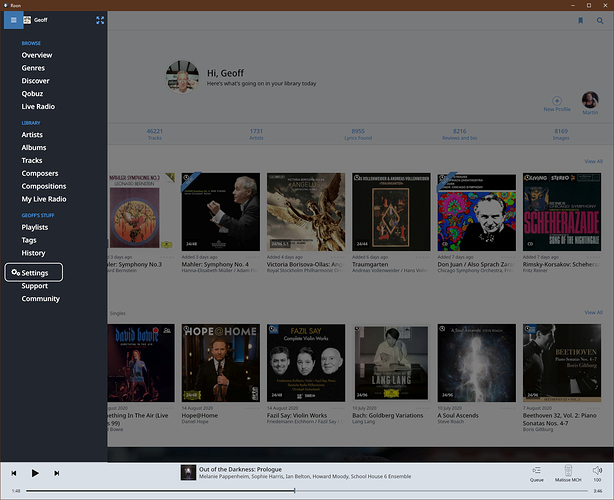The height and width of the screenshot is (500, 614).
Task: Open Settings from the sidebar
Action: click(34, 273)
